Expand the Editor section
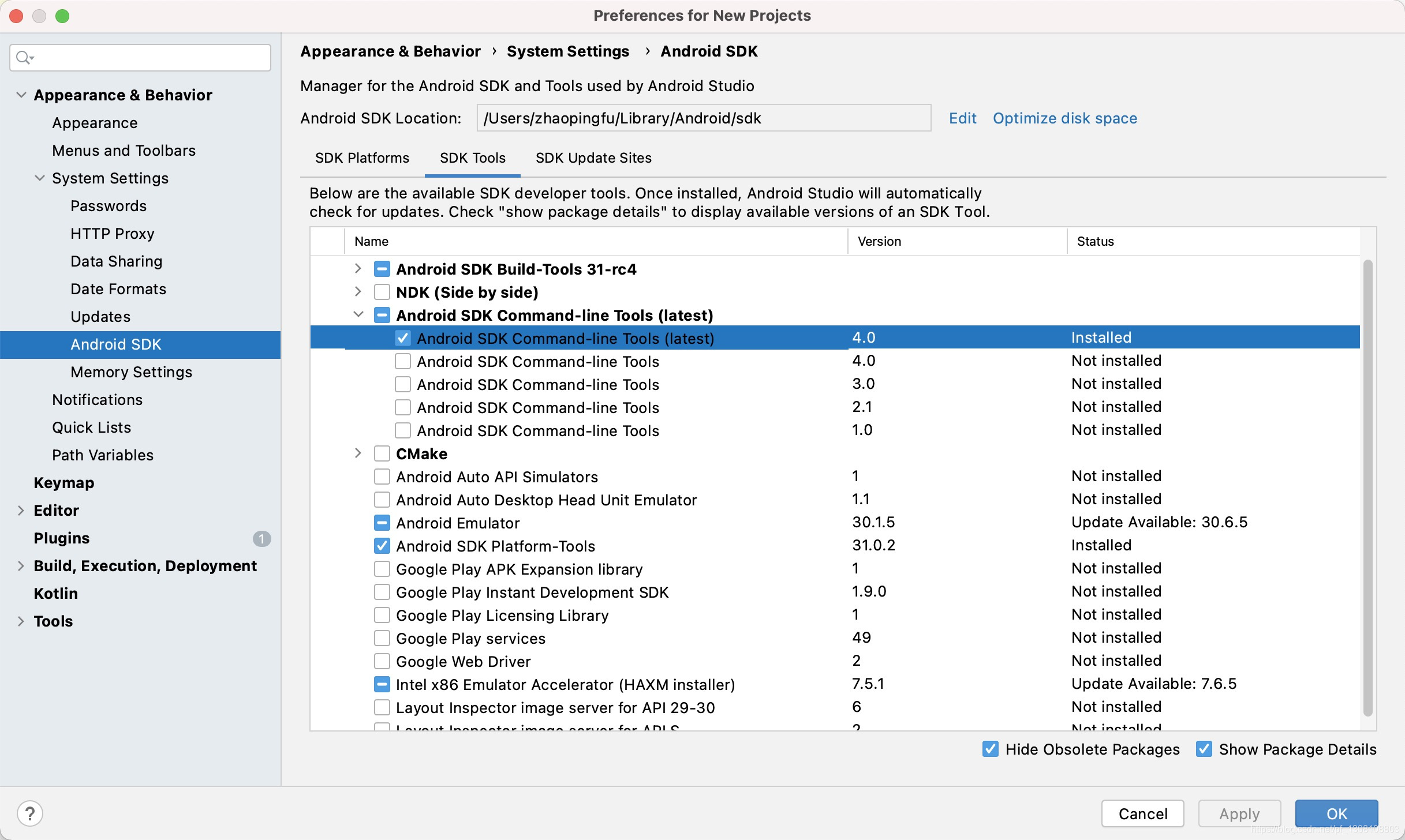This screenshot has width=1405, height=840. click(x=21, y=511)
